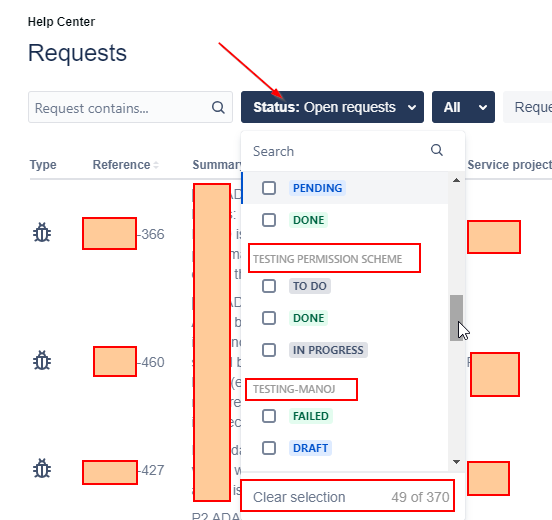The image size is (552, 520).
Task: Click the DRAFT status label
Action: 310,448
